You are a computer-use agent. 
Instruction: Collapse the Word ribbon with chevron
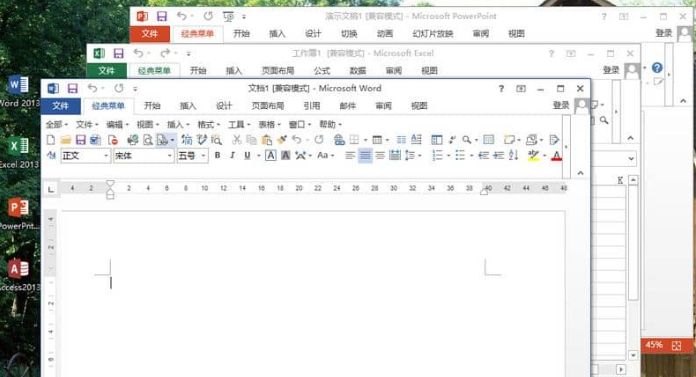(x=580, y=173)
